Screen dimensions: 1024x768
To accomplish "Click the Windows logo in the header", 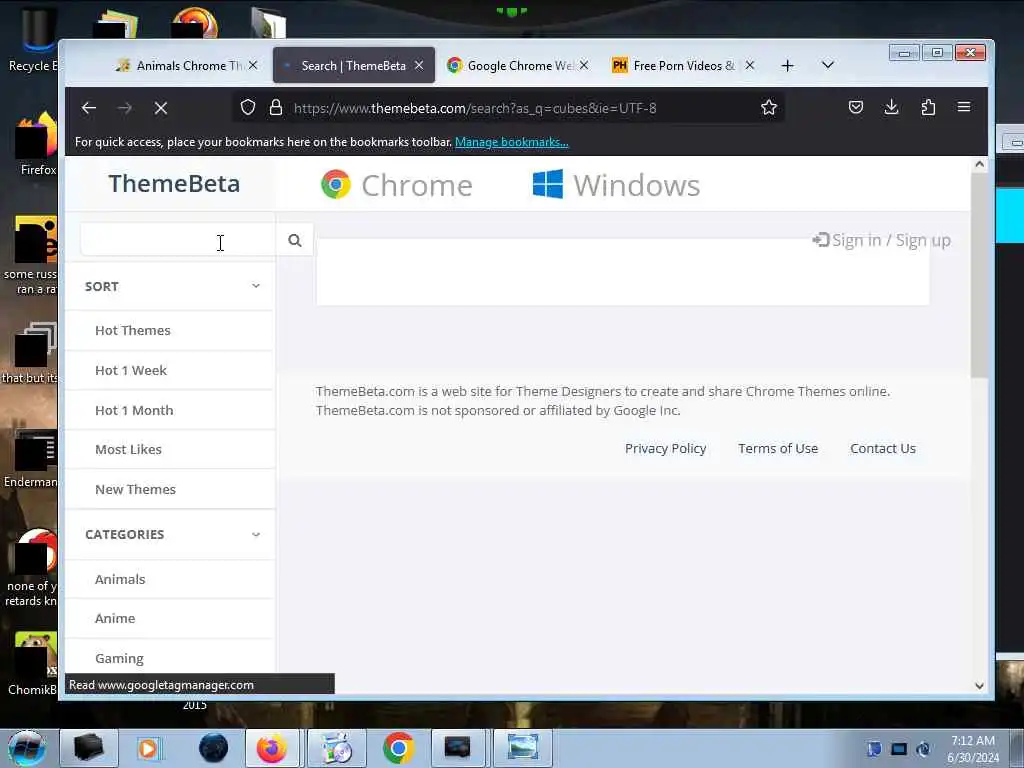I will (x=547, y=184).
